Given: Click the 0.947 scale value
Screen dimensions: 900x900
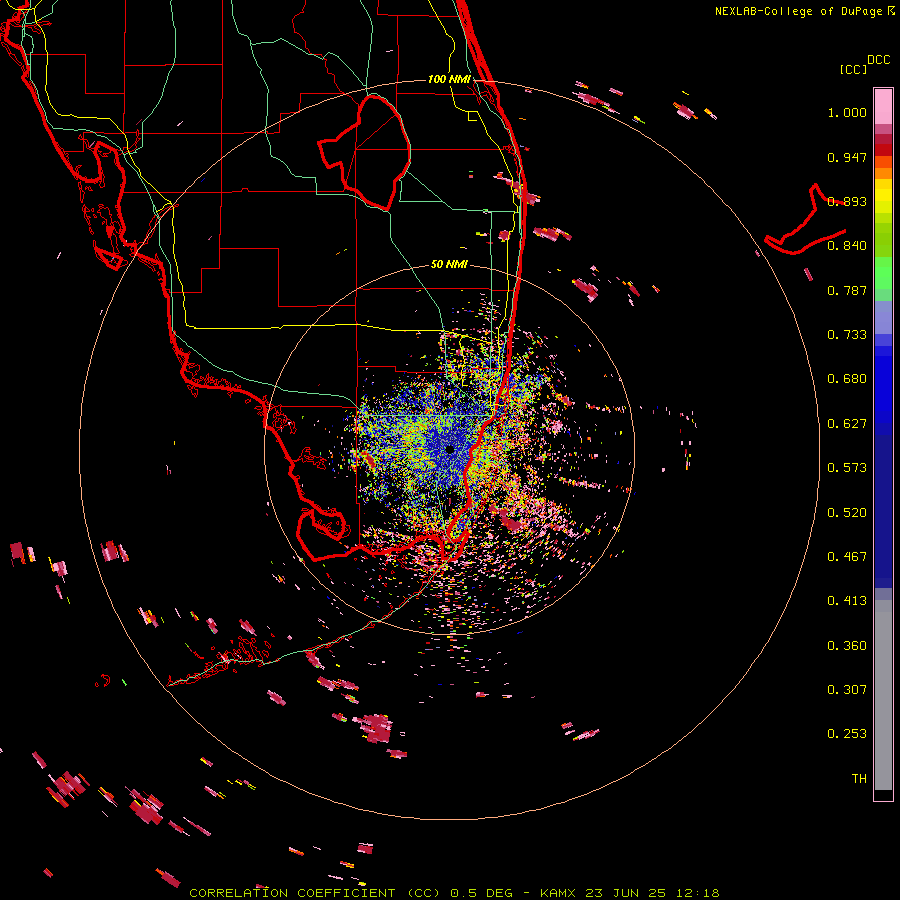Looking at the screenshot, I should click(847, 157).
